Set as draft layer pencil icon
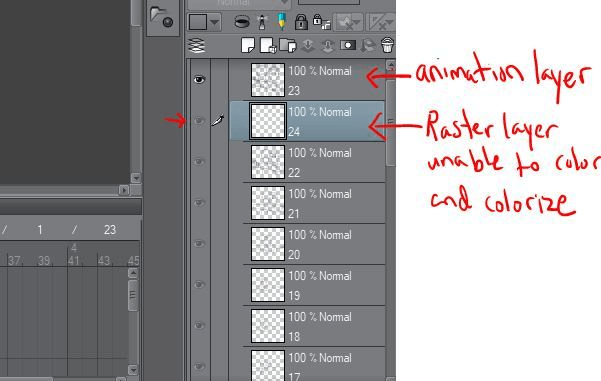This screenshot has height=381, width=601. click(282, 21)
